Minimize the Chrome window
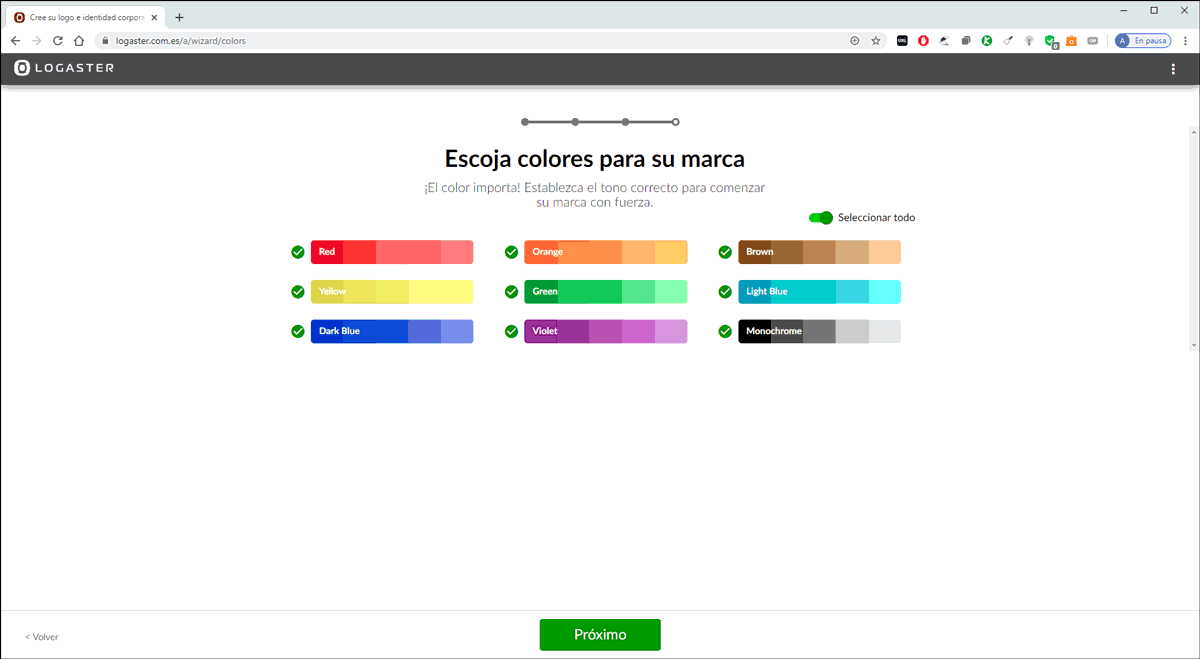 coord(1126,10)
